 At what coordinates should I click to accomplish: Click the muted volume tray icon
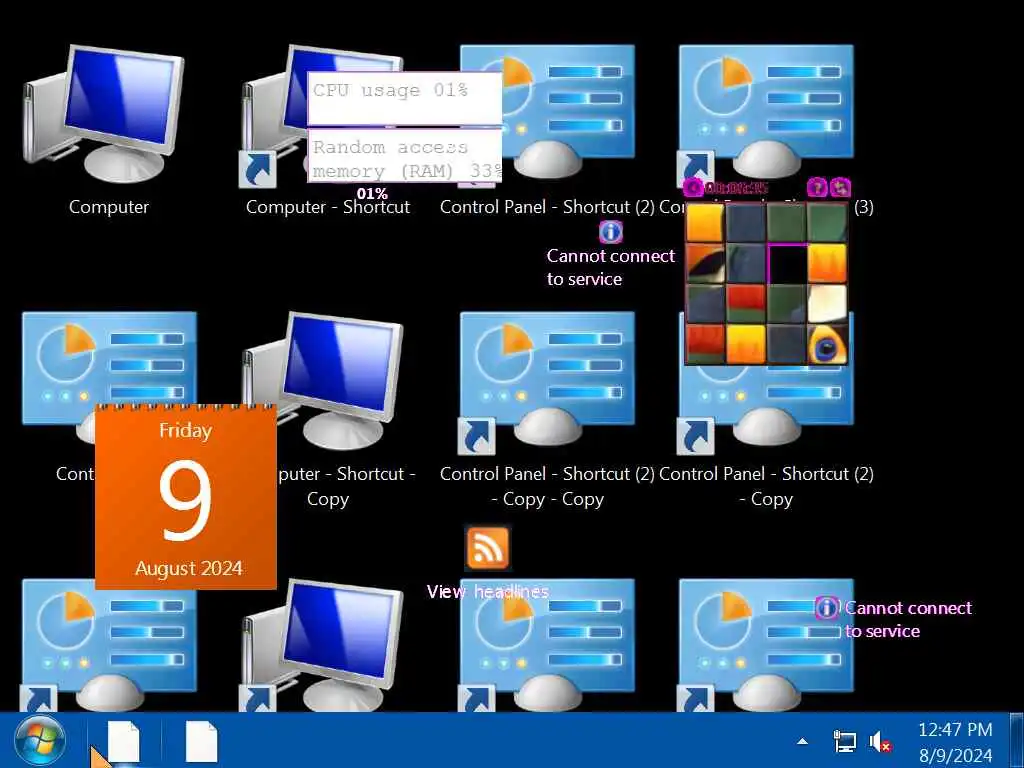click(880, 742)
